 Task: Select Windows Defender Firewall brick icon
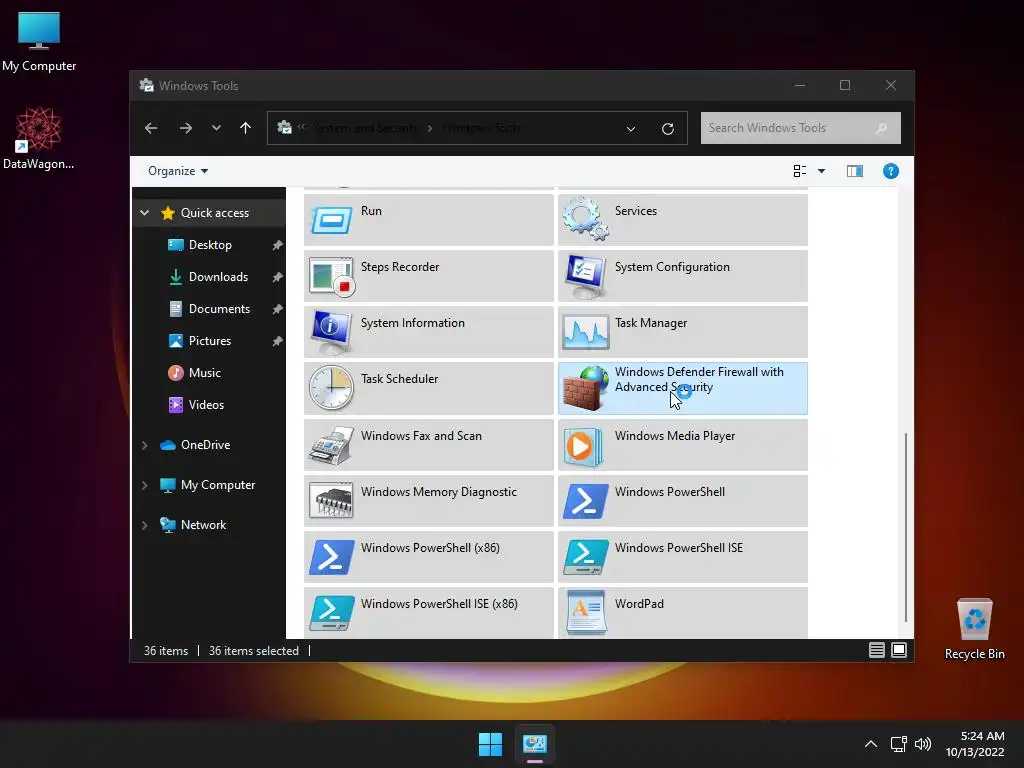pos(585,389)
